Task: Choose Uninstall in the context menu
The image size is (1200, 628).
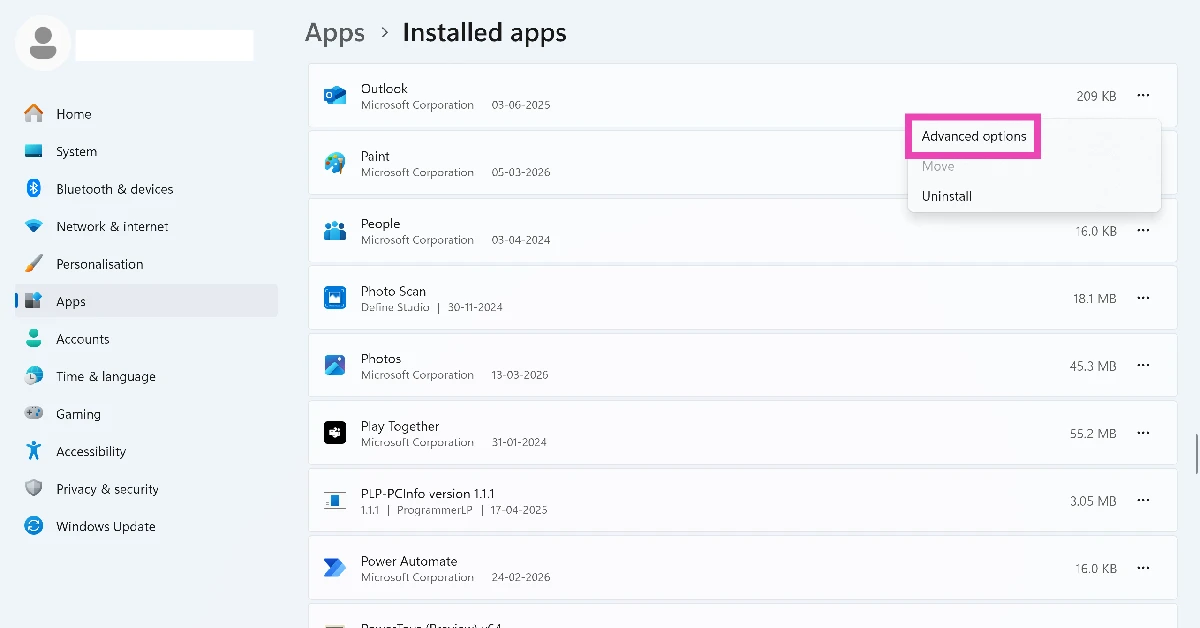Action: point(947,196)
